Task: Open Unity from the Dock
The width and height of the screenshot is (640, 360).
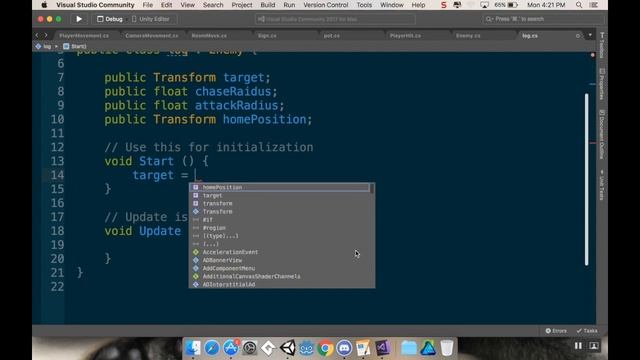Action: [287, 348]
